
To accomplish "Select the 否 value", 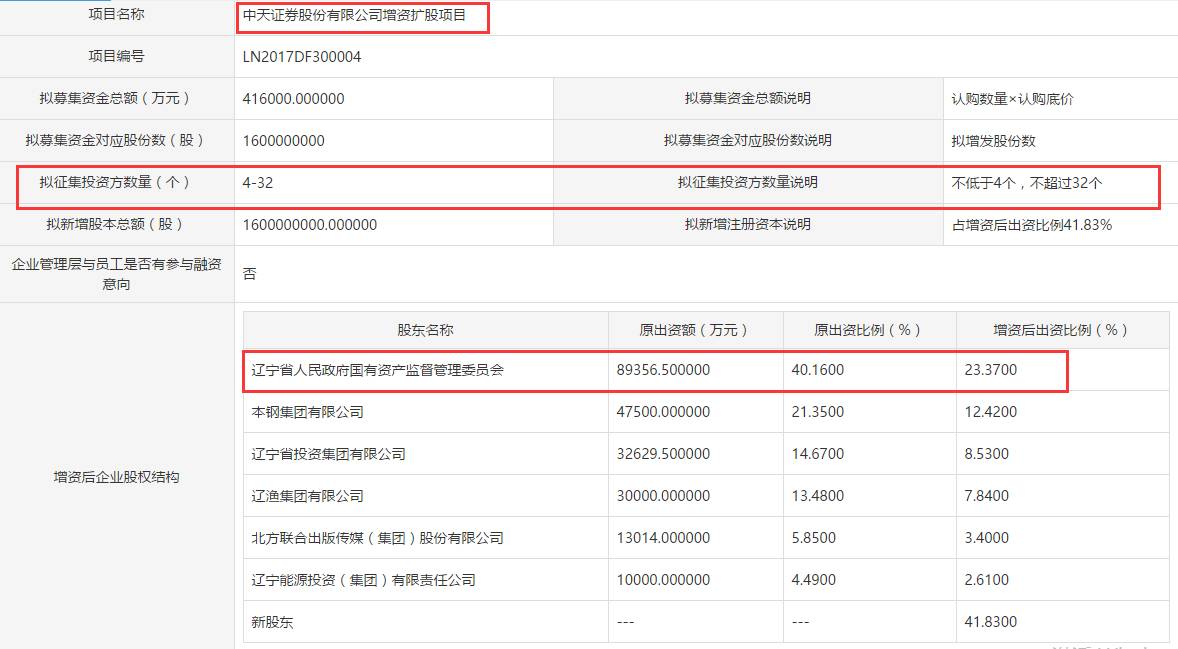I will 249,274.
